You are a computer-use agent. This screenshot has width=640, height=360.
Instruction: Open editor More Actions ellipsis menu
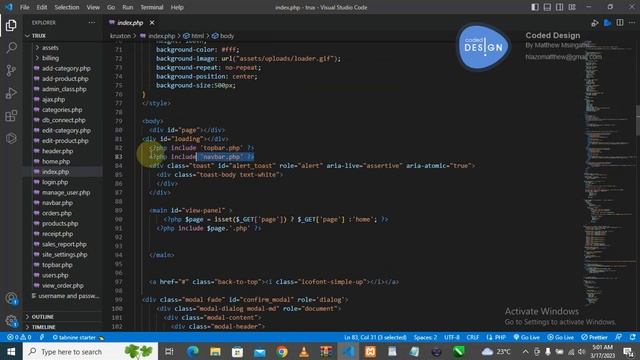click(x=632, y=23)
